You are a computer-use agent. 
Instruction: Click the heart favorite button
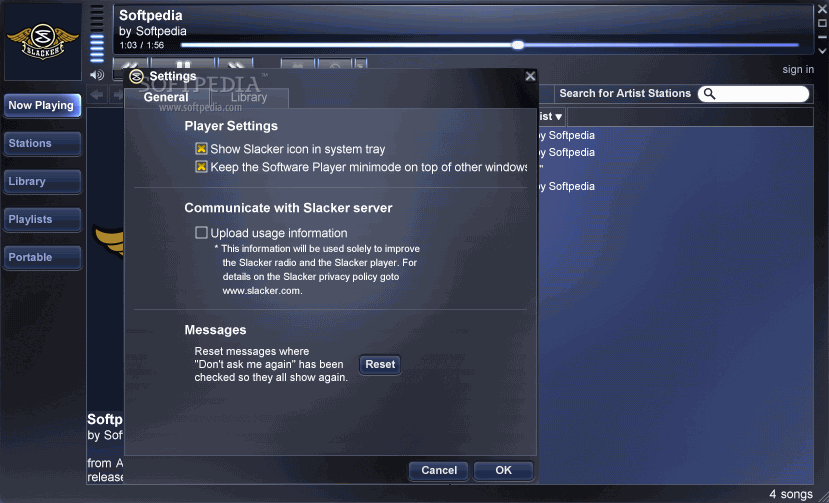pyautogui.click(x=298, y=64)
